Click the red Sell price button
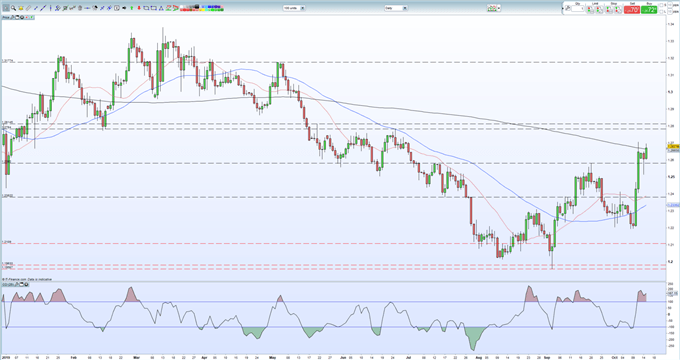The image size is (680, 360). pos(632,10)
